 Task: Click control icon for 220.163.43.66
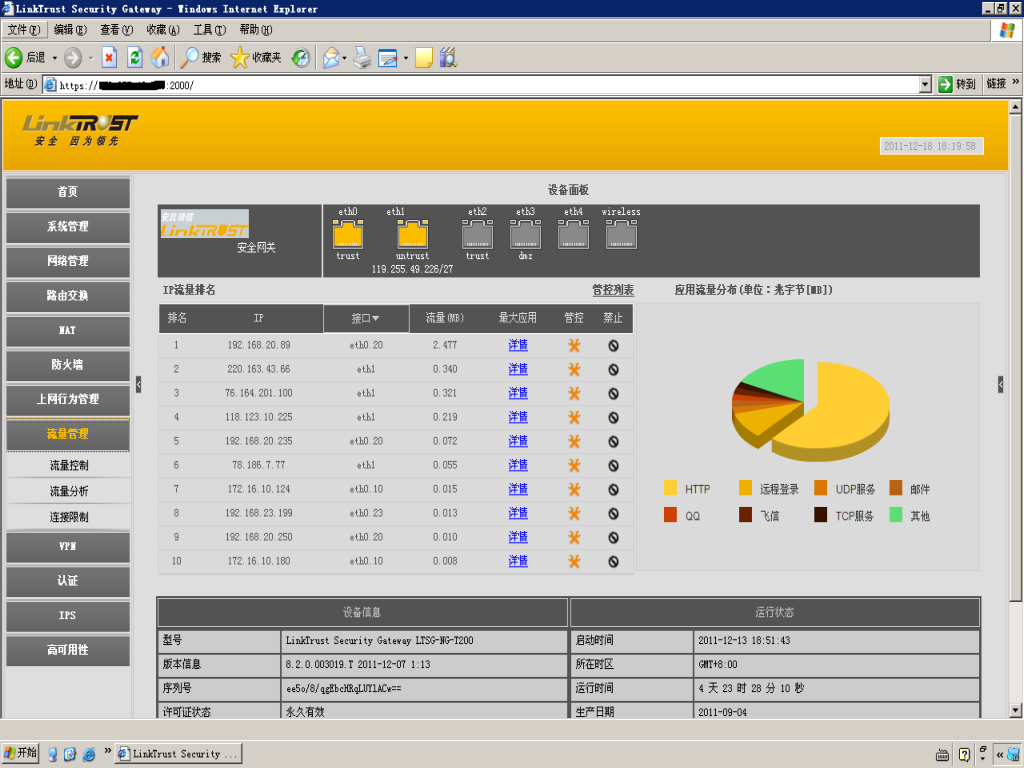[574, 370]
